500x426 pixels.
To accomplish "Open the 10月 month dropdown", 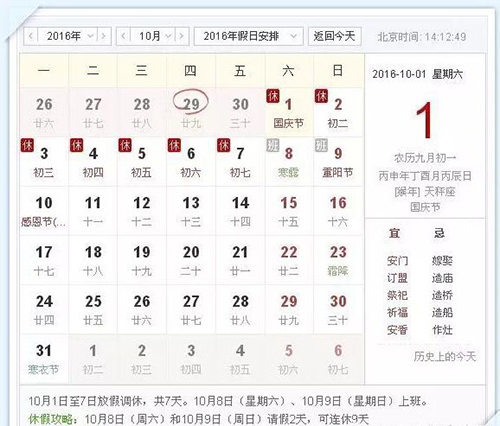I will [153, 36].
